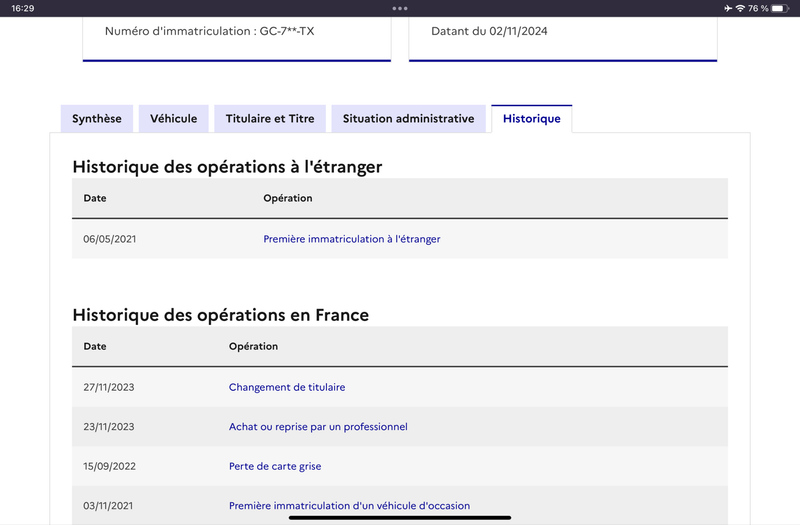Switch to the Synthèse tab
The width and height of the screenshot is (800, 525).
(97, 119)
